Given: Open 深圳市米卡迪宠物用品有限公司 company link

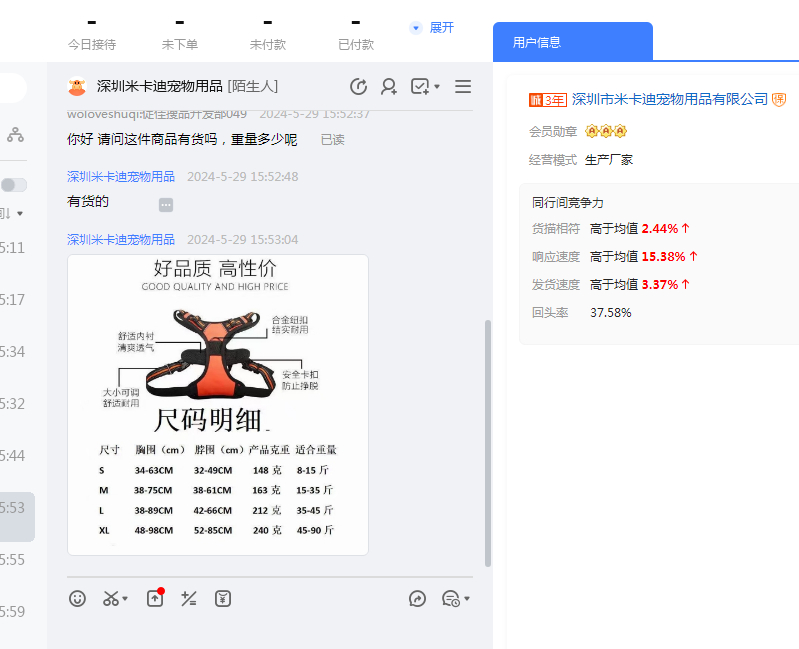Looking at the screenshot, I should click(x=669, y=99).
